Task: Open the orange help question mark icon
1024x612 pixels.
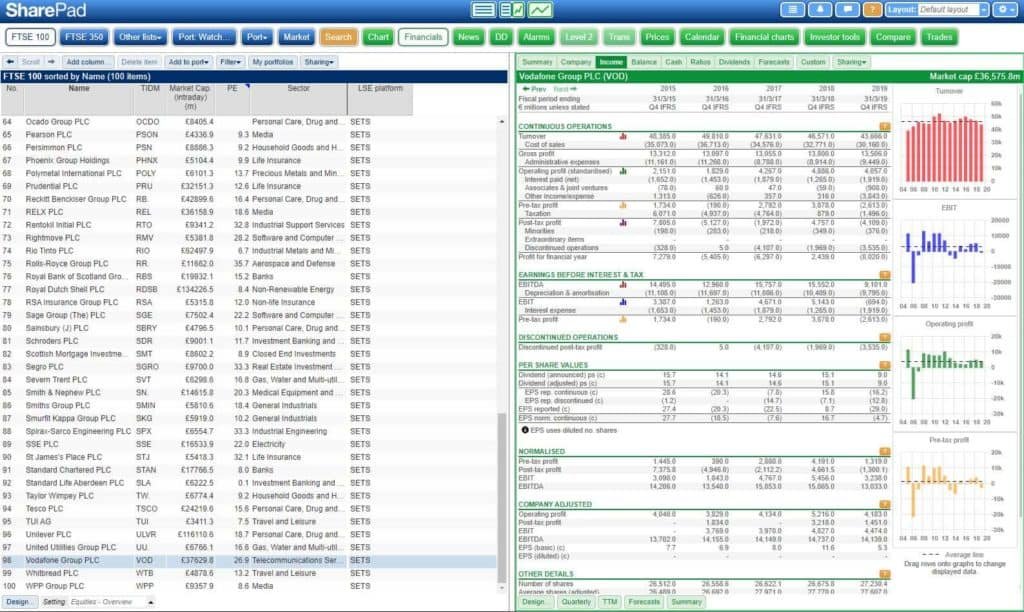Action: (872, 10)
